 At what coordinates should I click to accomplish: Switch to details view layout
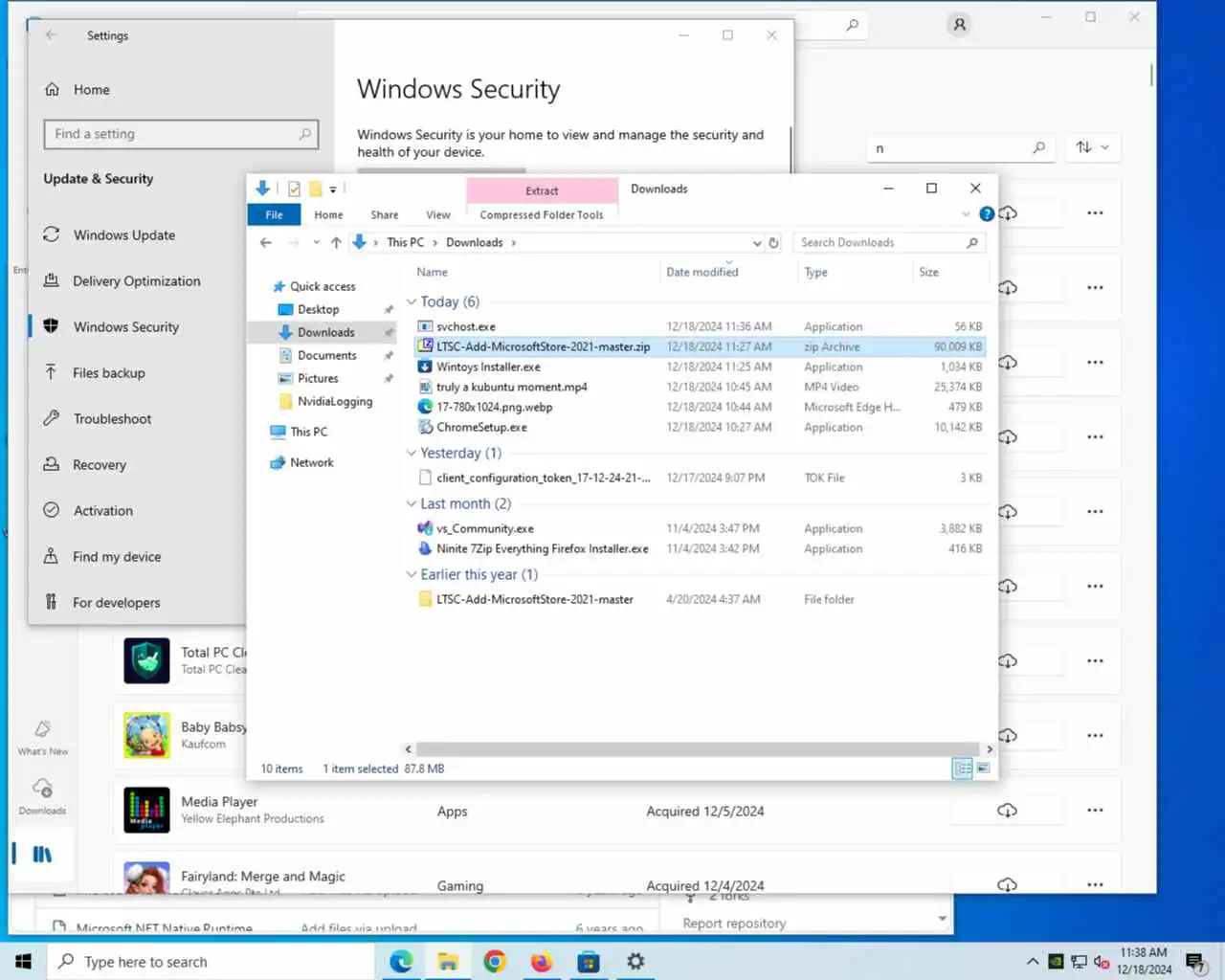963,768
